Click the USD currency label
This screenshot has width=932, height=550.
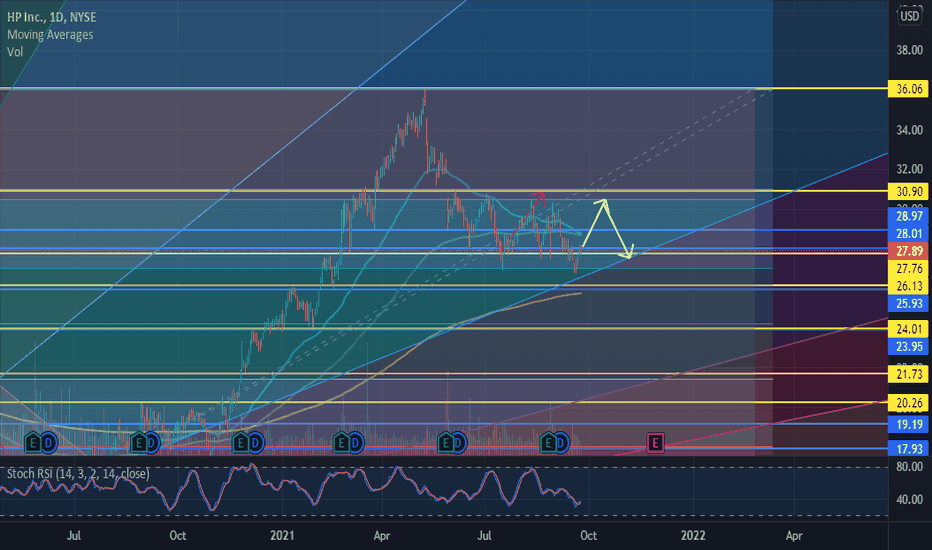[909, 16]
